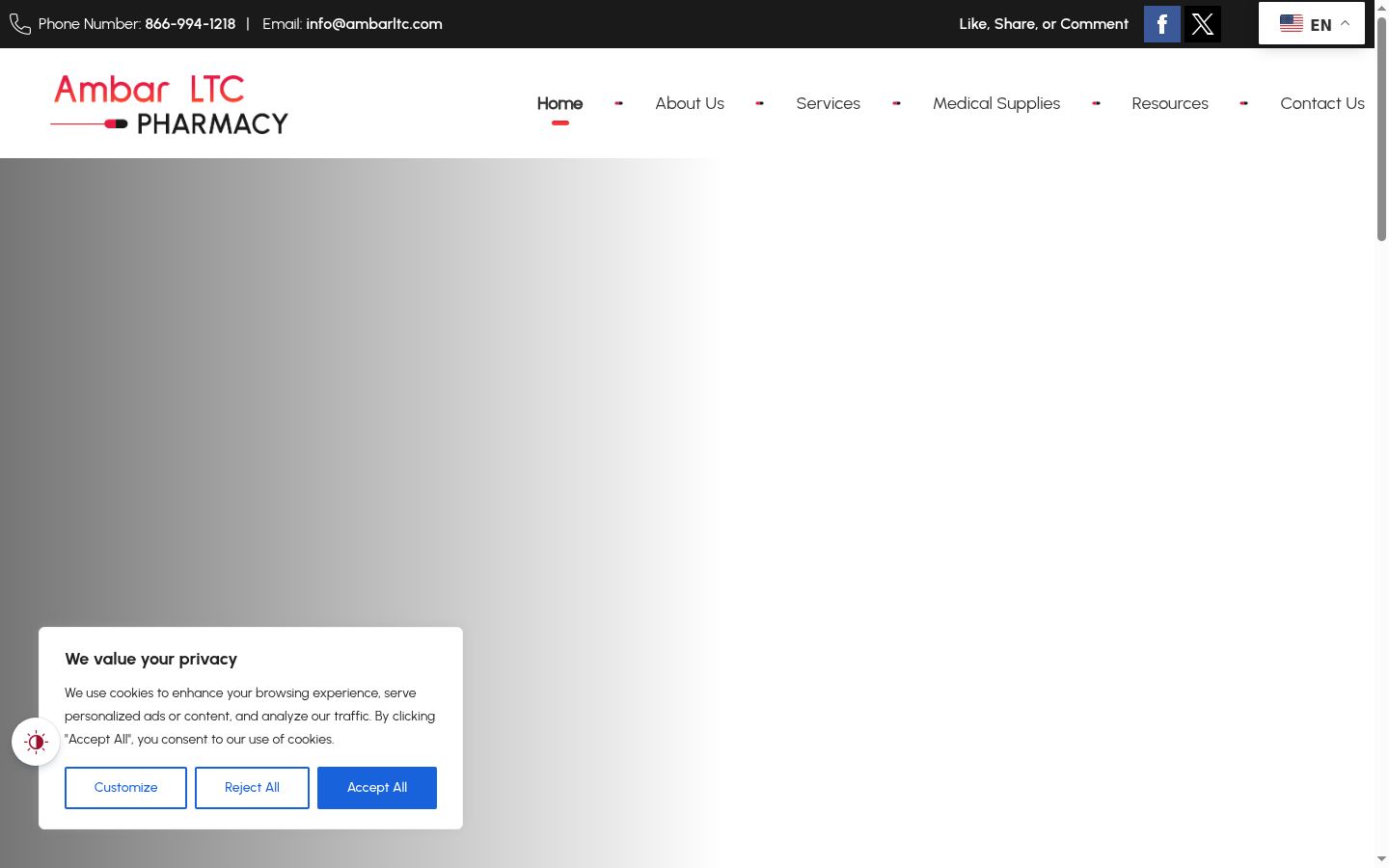
Task: Accept All cookies
Action: click(x=377, y=788)
